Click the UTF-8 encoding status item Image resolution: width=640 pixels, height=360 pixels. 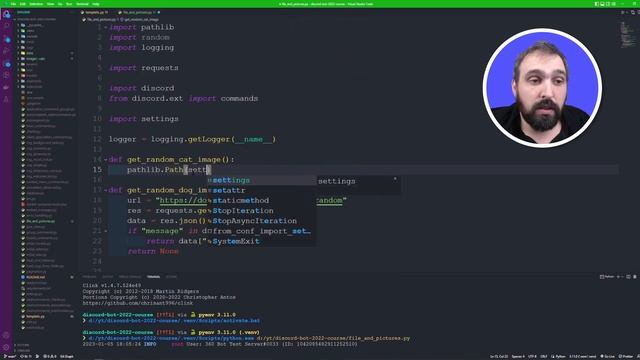tap(532, 356)
